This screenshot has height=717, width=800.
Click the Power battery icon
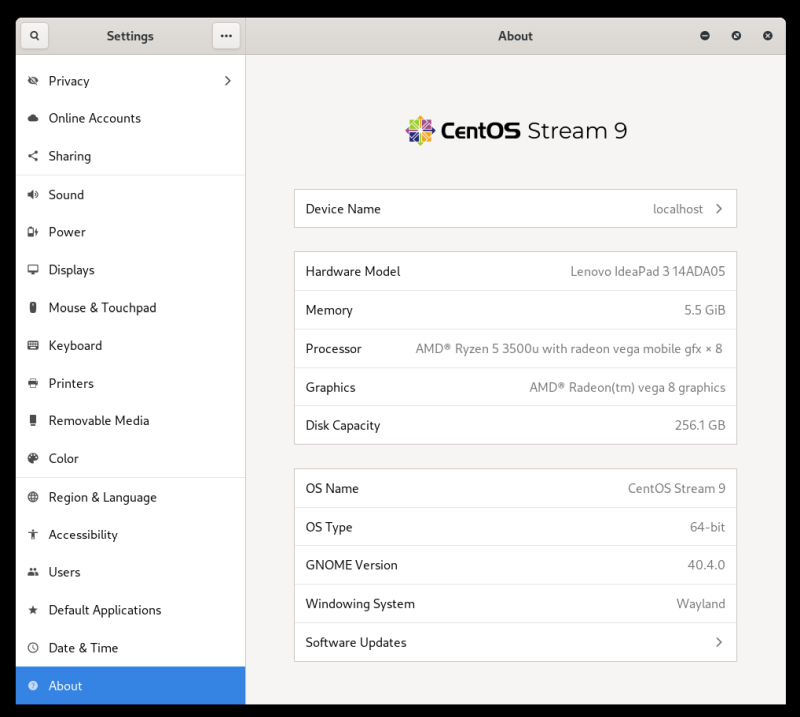pos(33,232)
